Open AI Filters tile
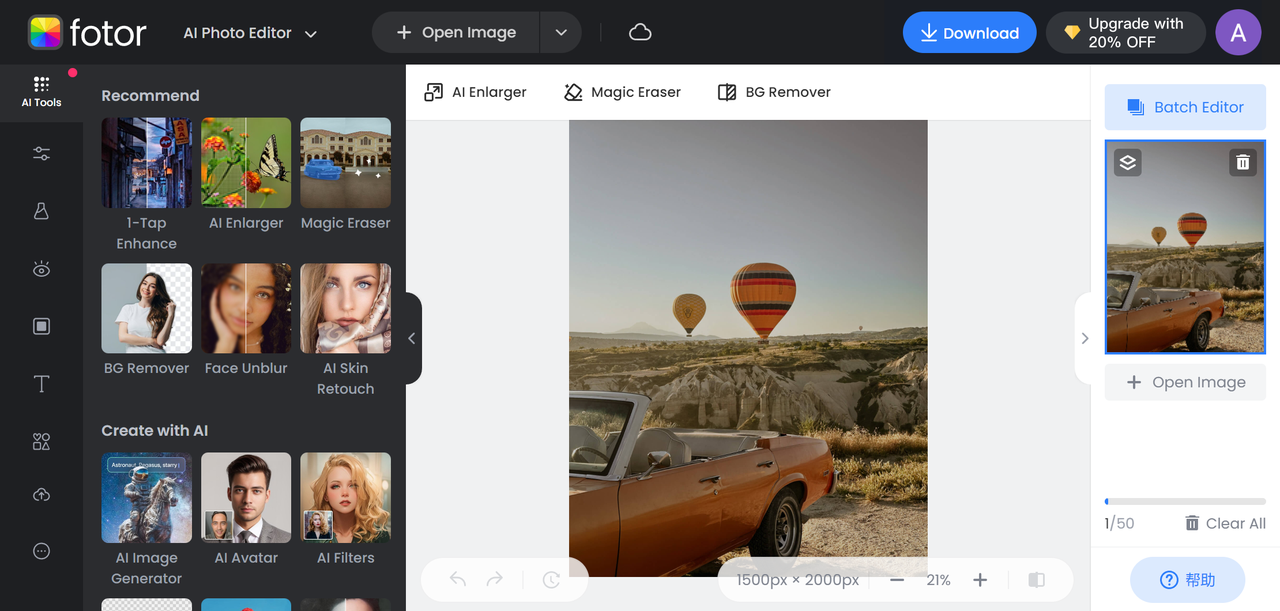Viewport: 1280px width, 611px height. point(346,510)
